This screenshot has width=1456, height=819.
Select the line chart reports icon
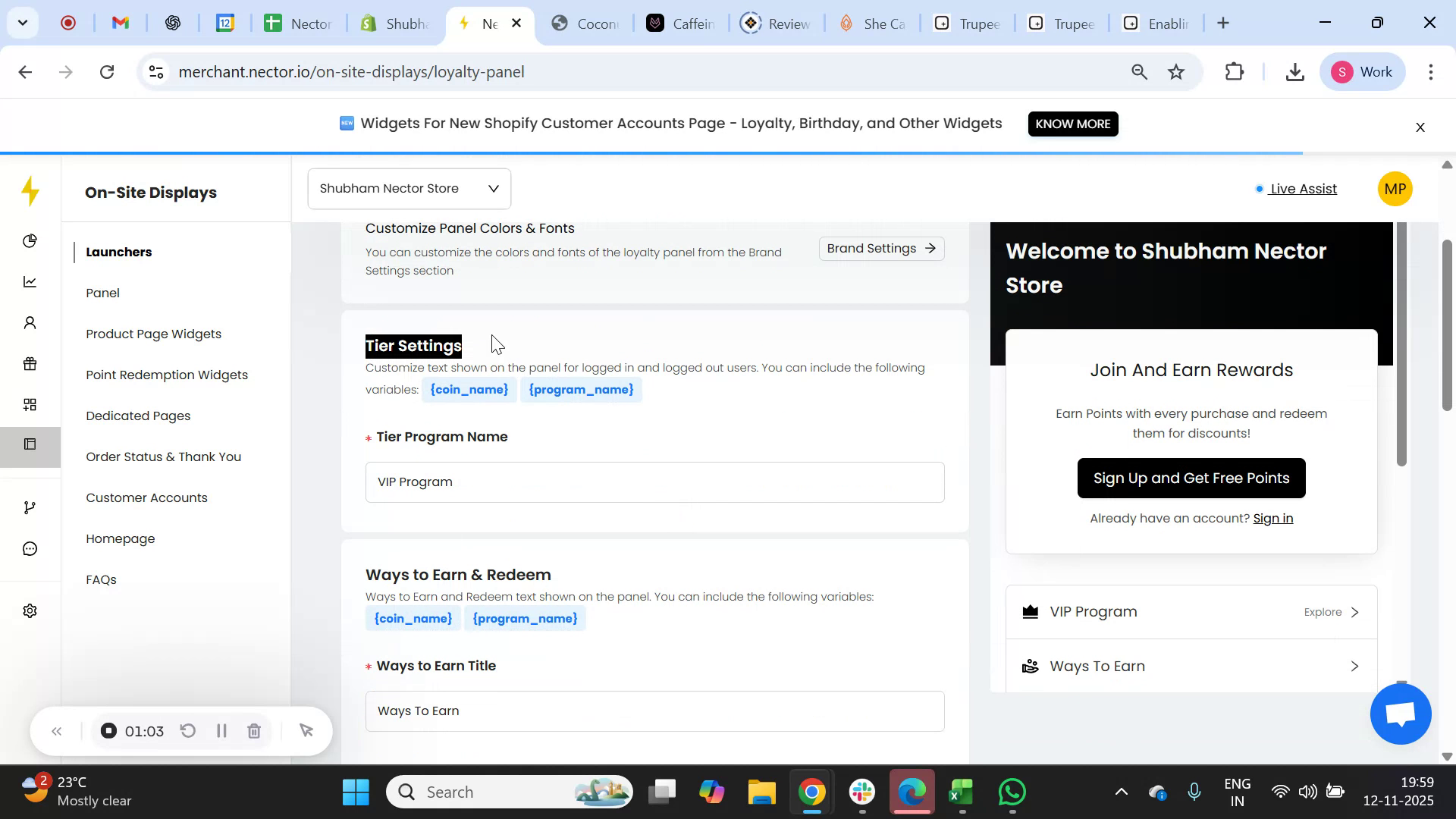click(30, 281)
